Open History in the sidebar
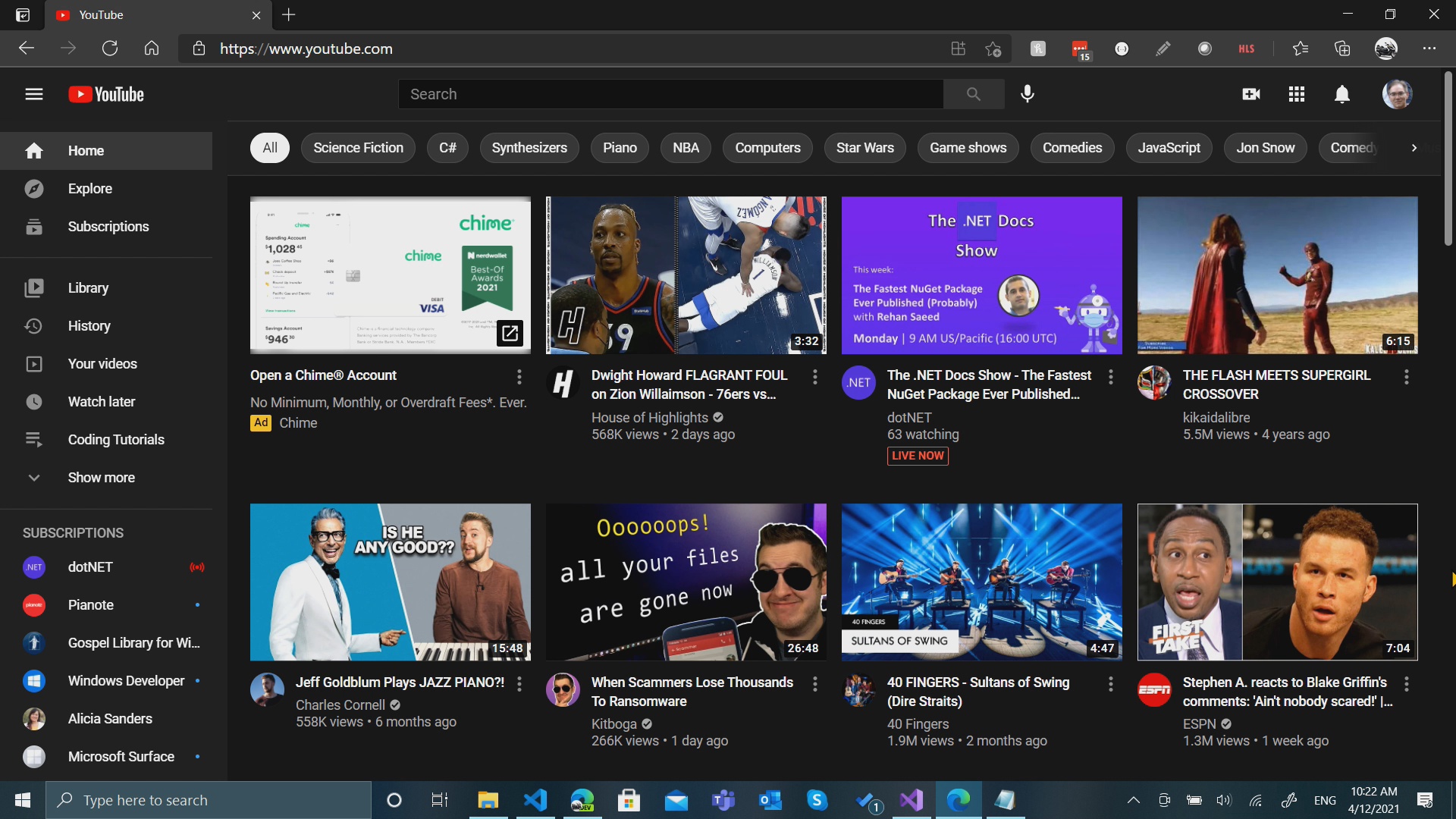The image size is (1456, 819). 89,326
